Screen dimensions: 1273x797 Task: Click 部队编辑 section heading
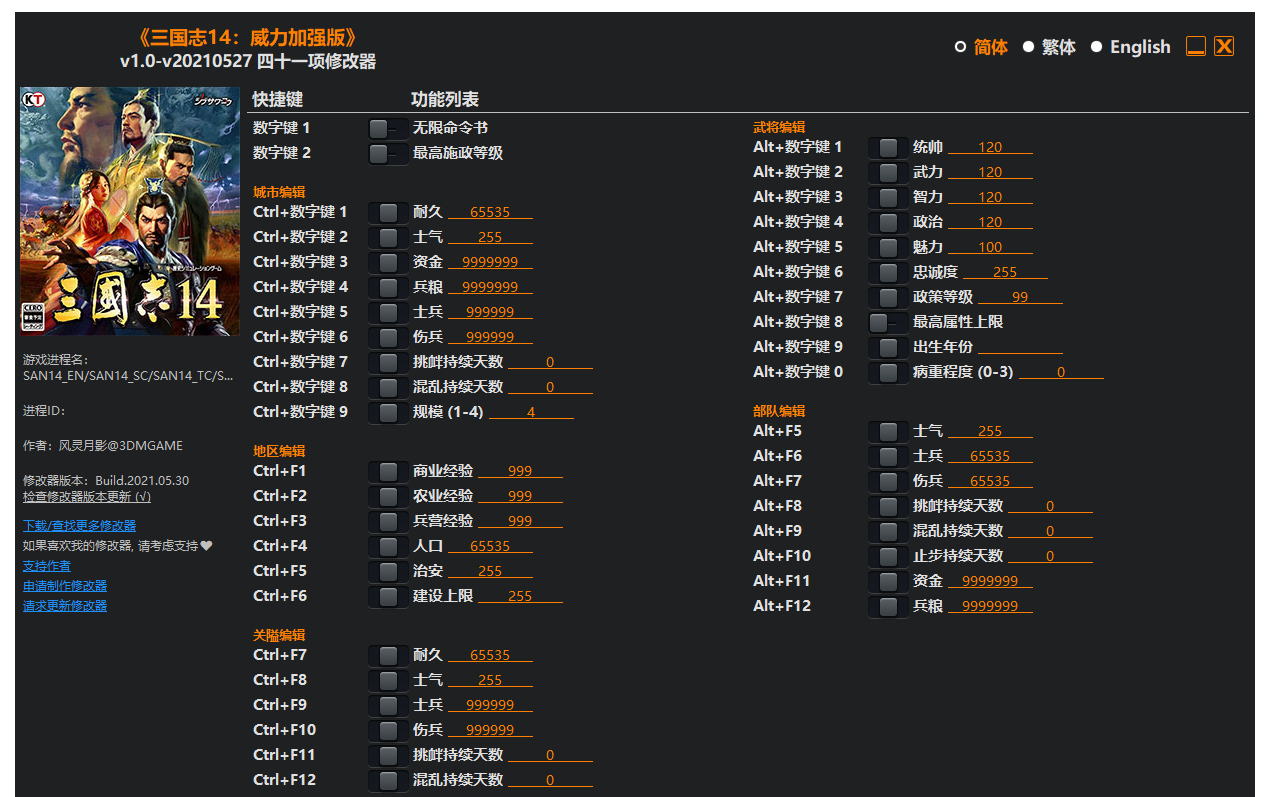coord(779,411)
